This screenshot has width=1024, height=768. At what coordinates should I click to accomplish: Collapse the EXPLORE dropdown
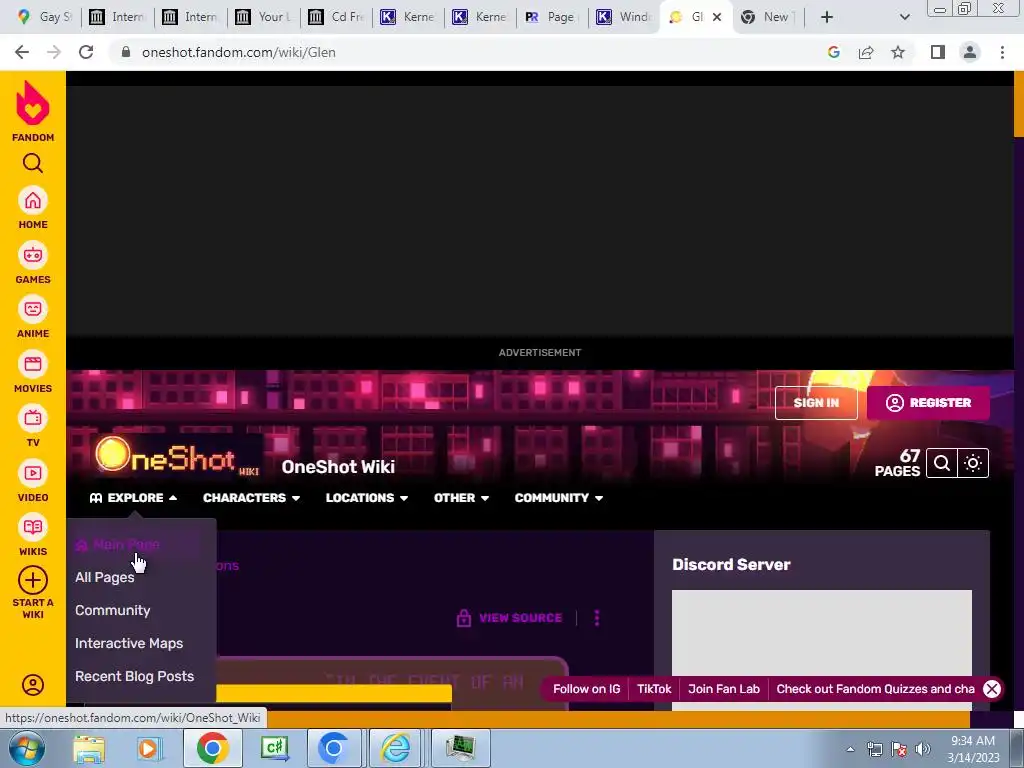click(133, 498)
